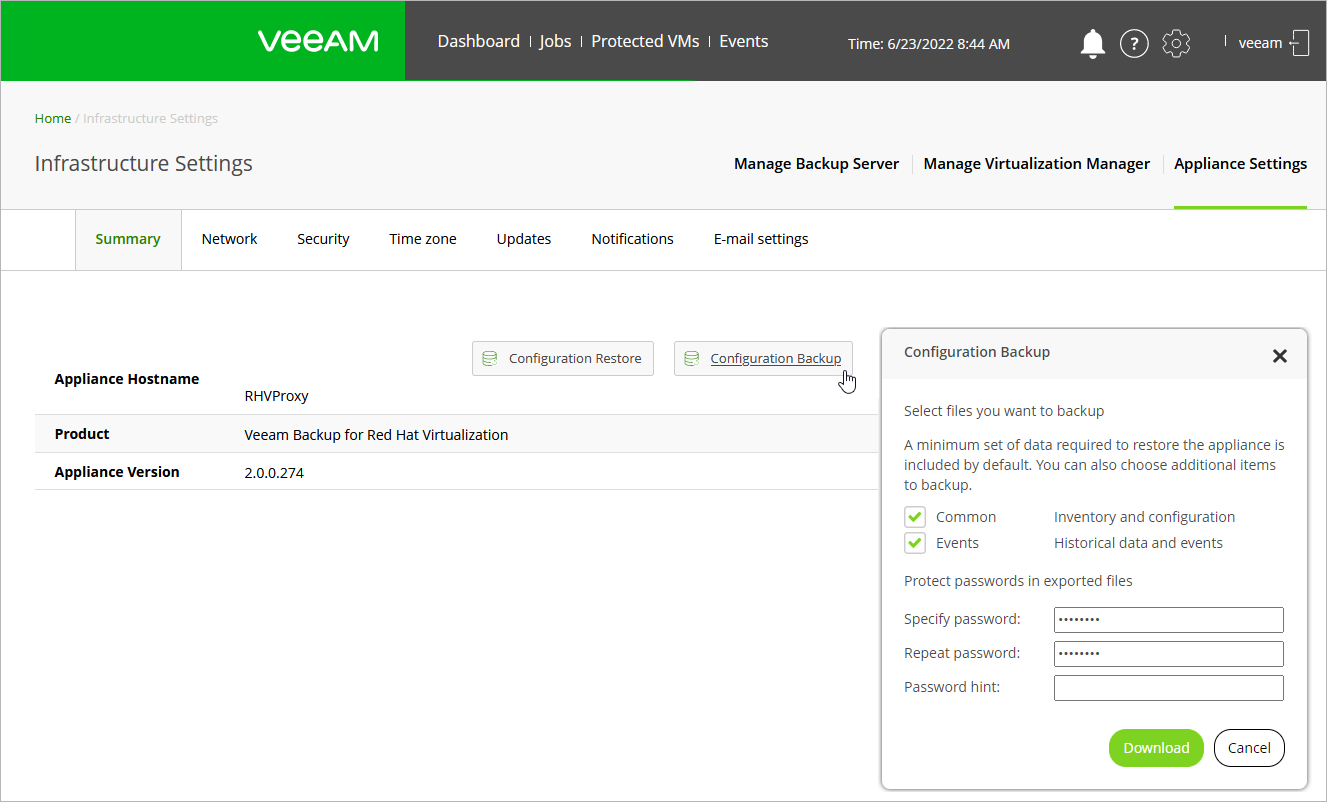Screen dimensions: 1327x802
Task: Switch to the Time zone tab
Action: click(x=423, y=239)
